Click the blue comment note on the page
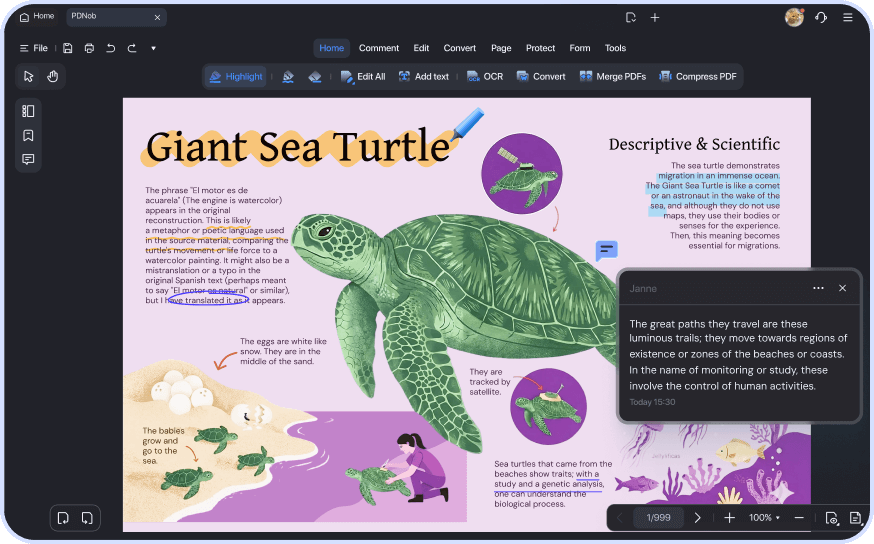This screenshot has width=874, height=544. (606, 251)
